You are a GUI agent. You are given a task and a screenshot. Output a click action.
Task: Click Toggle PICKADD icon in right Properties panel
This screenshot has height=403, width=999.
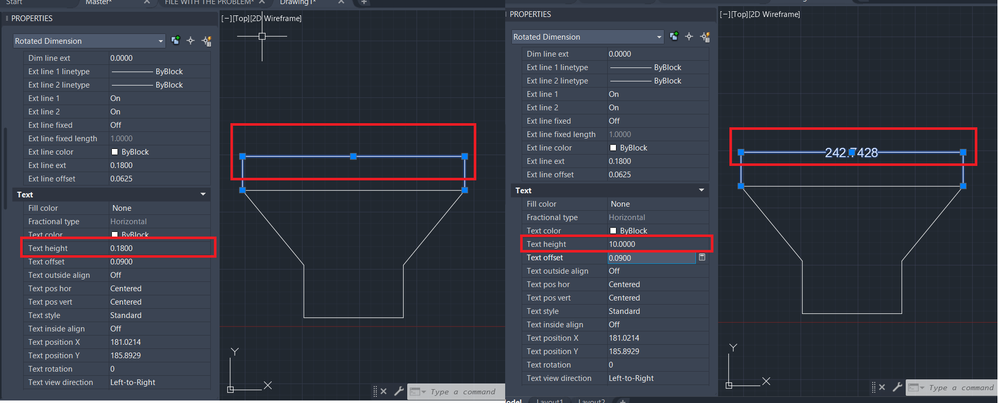pyautogui.click(x=675, y=37)
